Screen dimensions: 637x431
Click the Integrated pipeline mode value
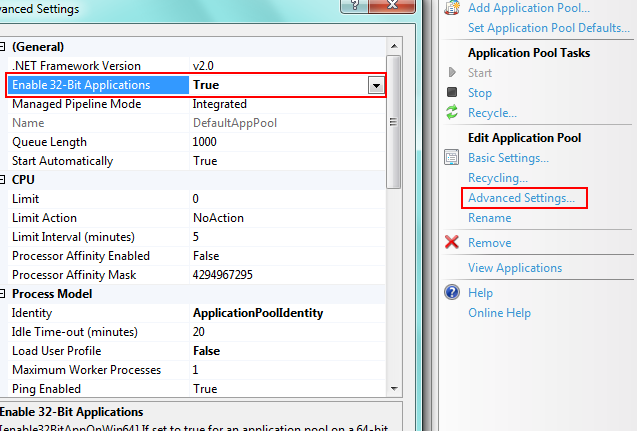[x=219, y=104]
